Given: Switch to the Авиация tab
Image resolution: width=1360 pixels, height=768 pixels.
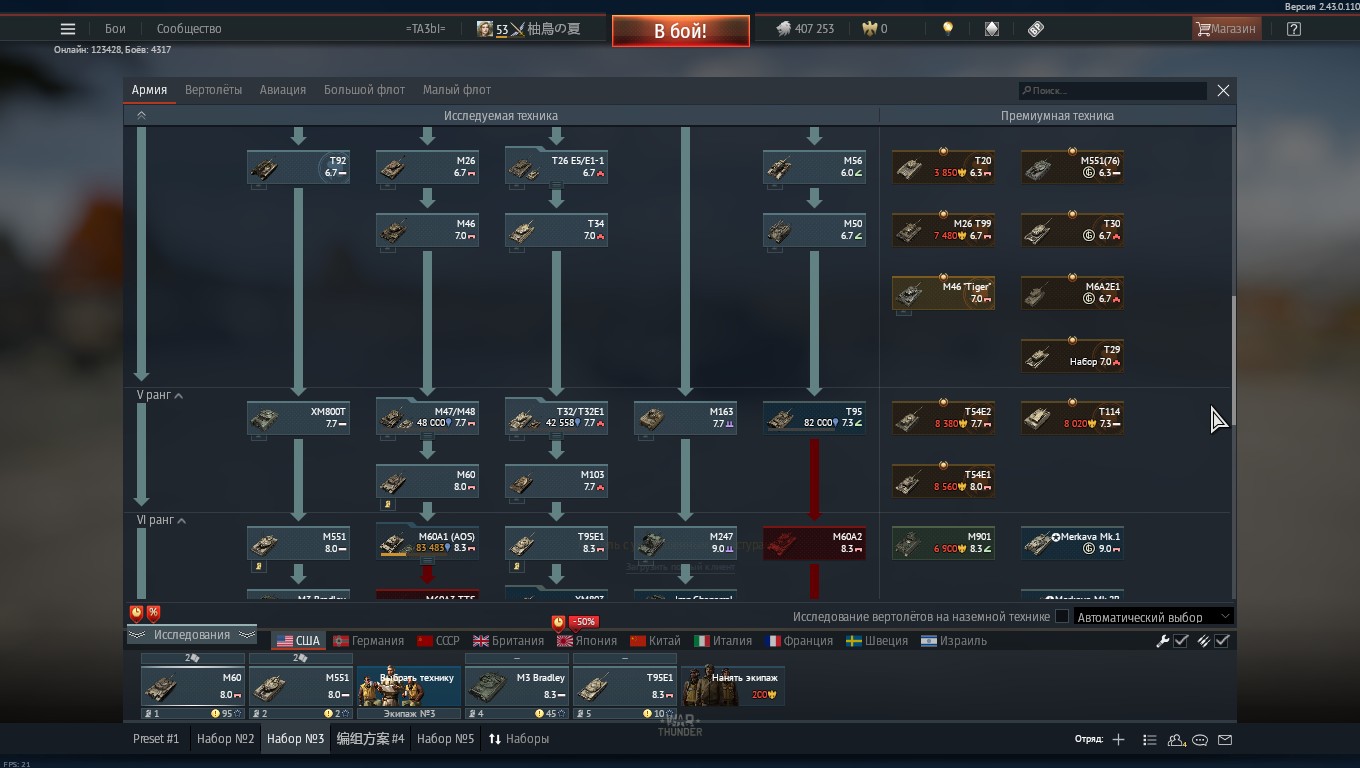Looking at the screenshot, I should (283, 90).
